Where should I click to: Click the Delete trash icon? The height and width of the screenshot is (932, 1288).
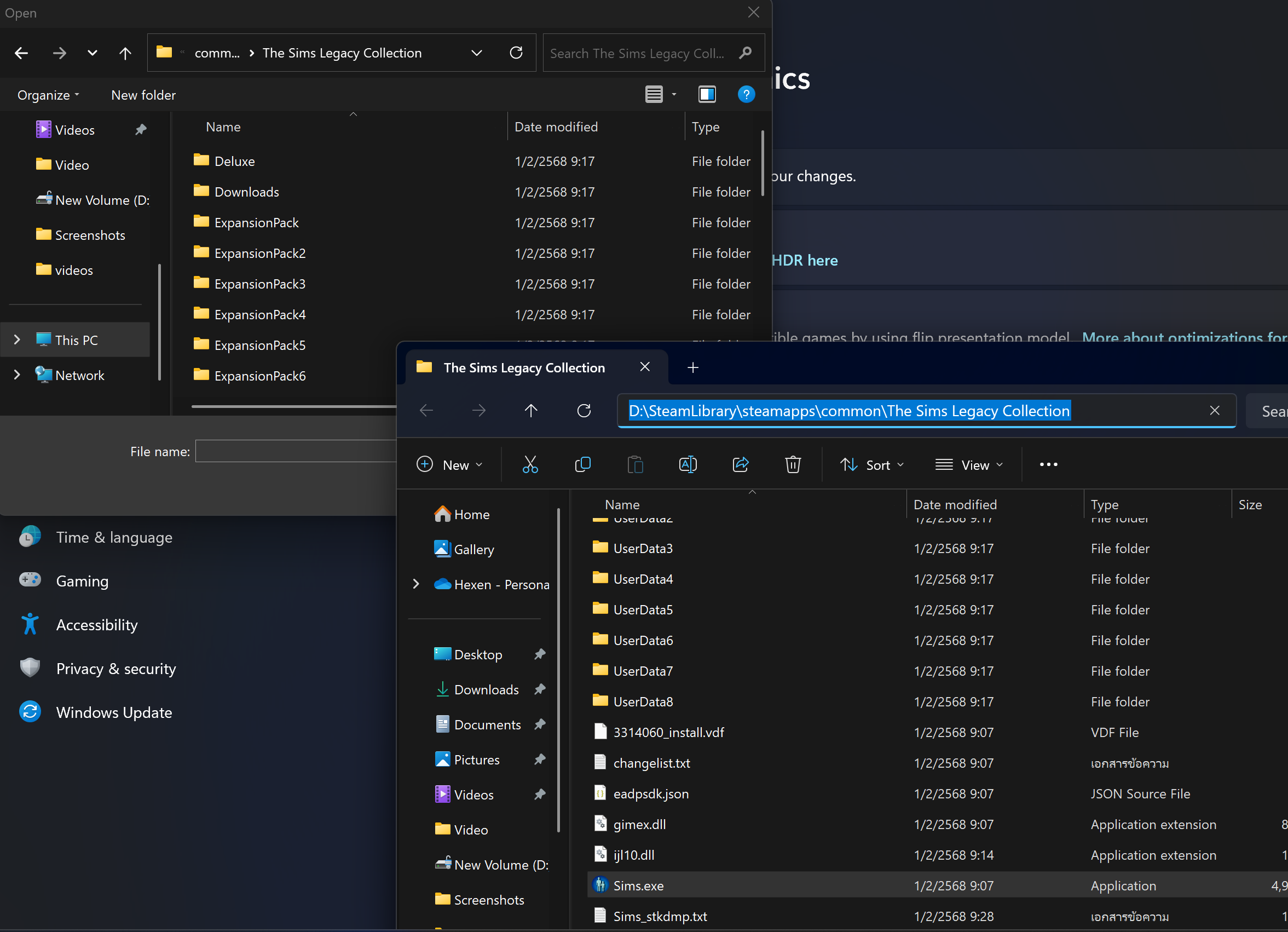pyautogui.click(x=793, y=464)
